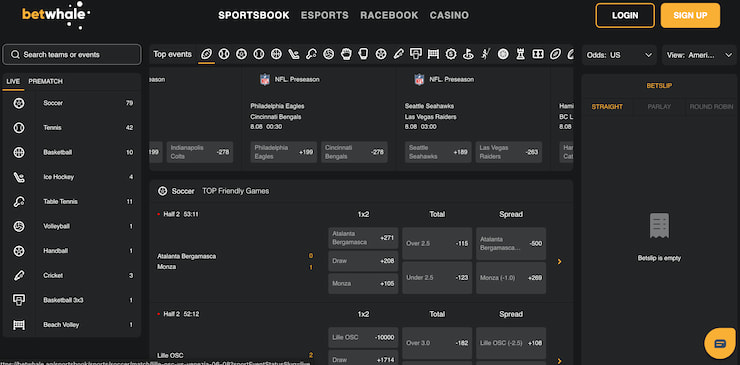
Task: Select the American football icon in sports bar
Action: (x=206, y=54)
